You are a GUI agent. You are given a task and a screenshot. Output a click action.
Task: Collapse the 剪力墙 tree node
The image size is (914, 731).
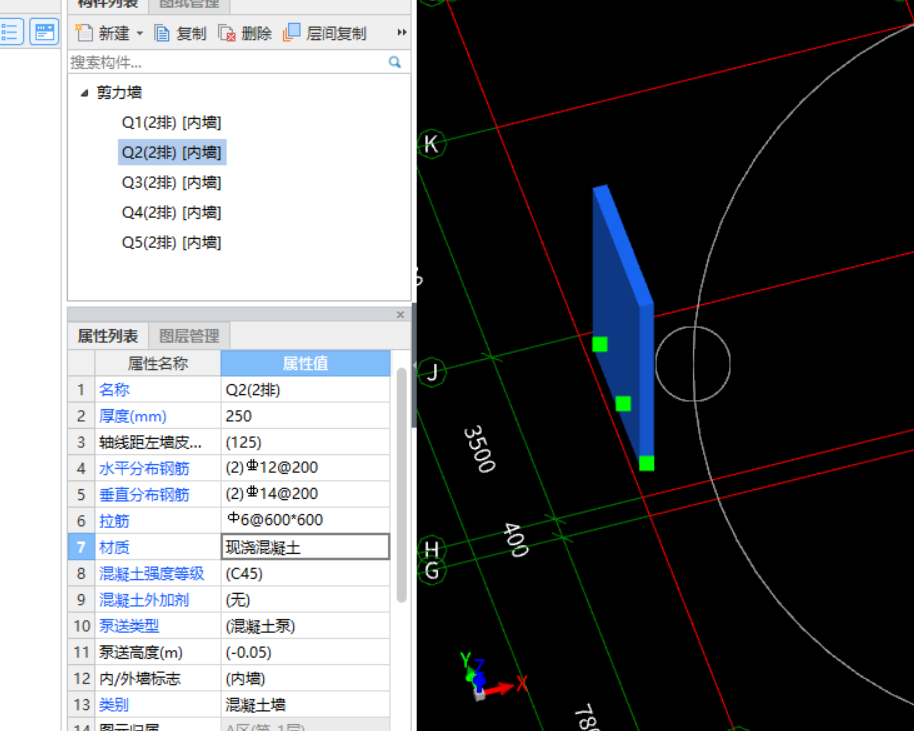[85, 93]
